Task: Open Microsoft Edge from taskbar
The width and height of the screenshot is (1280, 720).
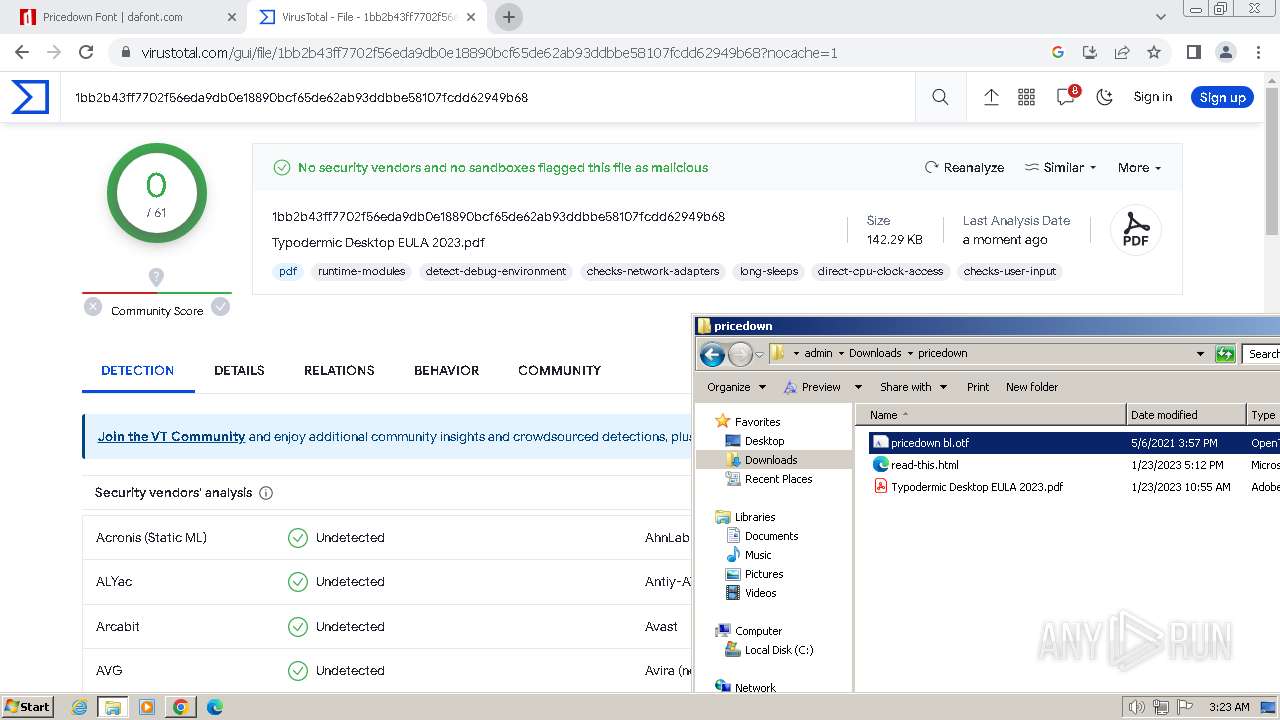Action: pyautogui.click(x=214, y=707)
